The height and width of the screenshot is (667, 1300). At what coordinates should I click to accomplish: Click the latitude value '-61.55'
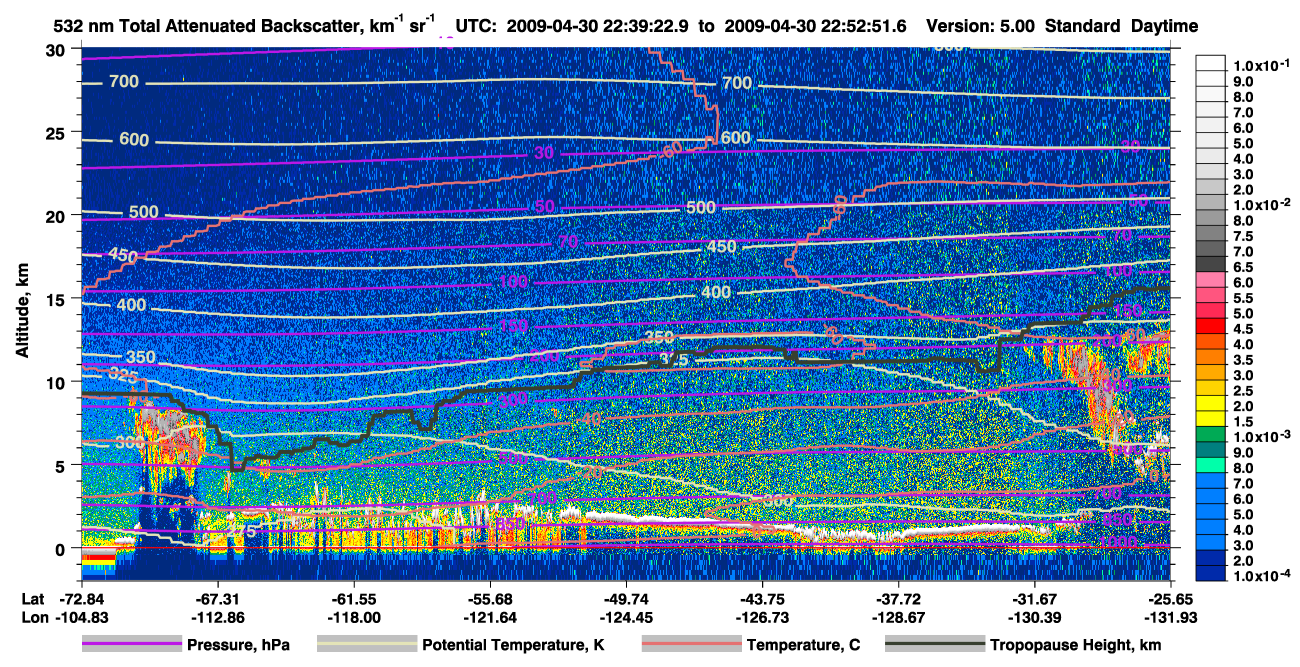[x=353, y=599]
